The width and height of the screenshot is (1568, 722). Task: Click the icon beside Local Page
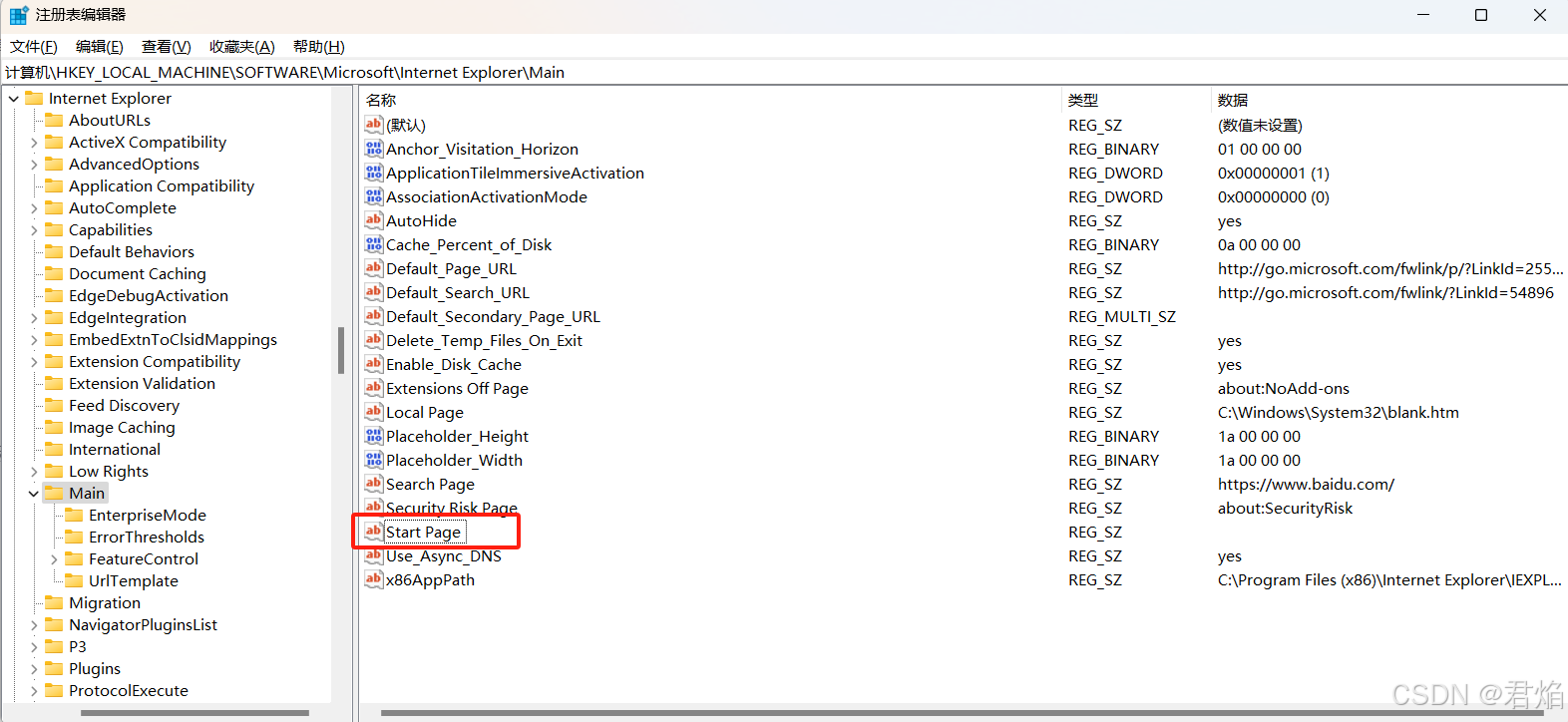pos(374,412)
